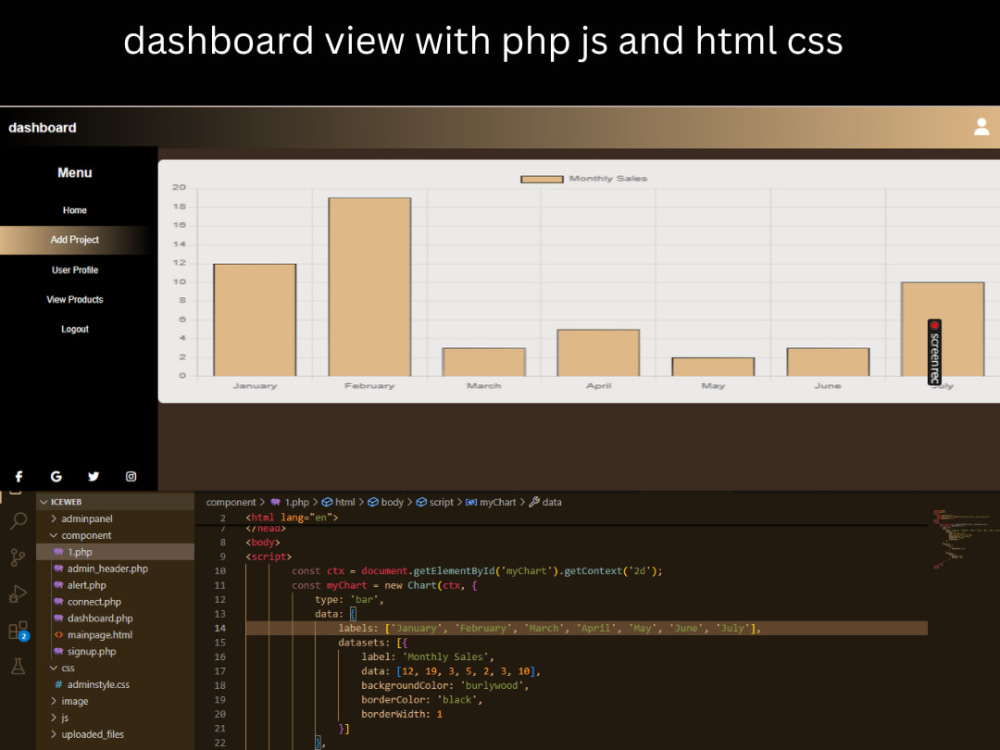The width and height of the screenshot is (1000, 750).
Task: Open View Products menu item
Action: pos(75,299)
